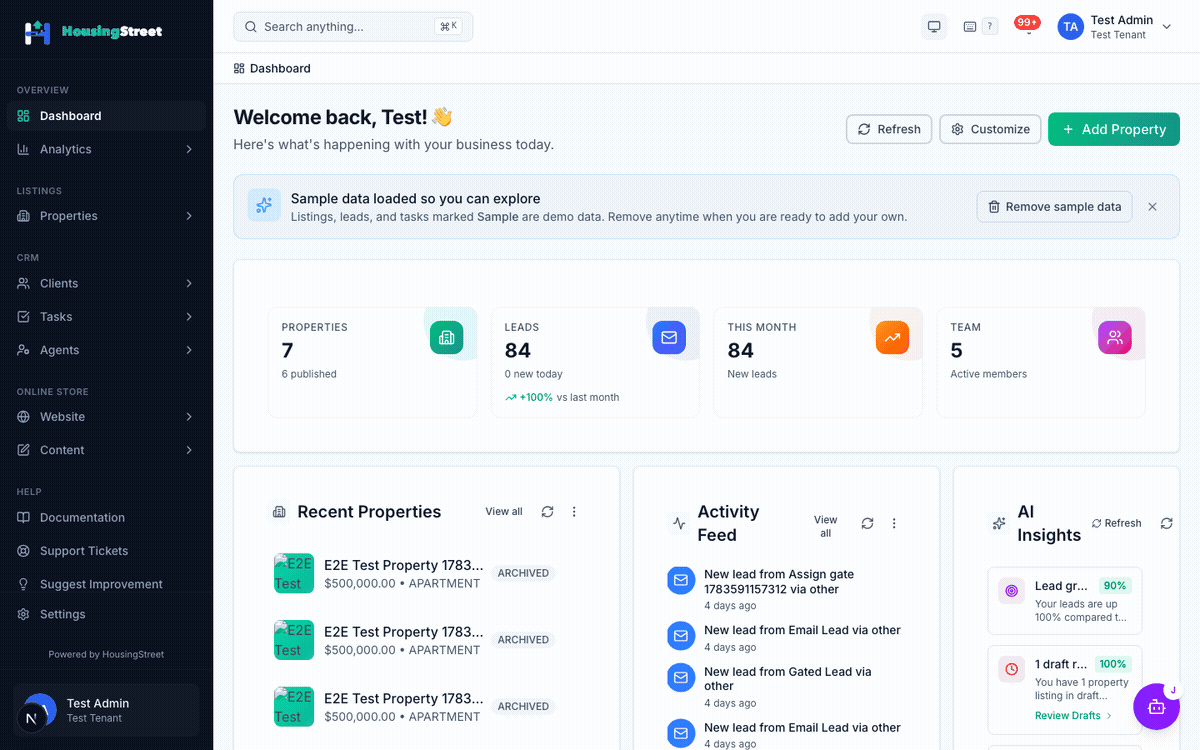
Task: Open the display monitor icon in header
Action: tap(934, 27)
